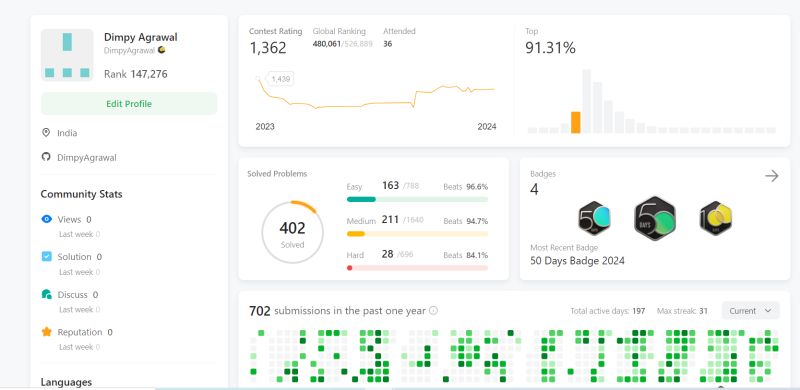The width and height of the screenshot is (800, 390).
Task: Open badges list with the arrow icon
Action: tap(771, 176)
